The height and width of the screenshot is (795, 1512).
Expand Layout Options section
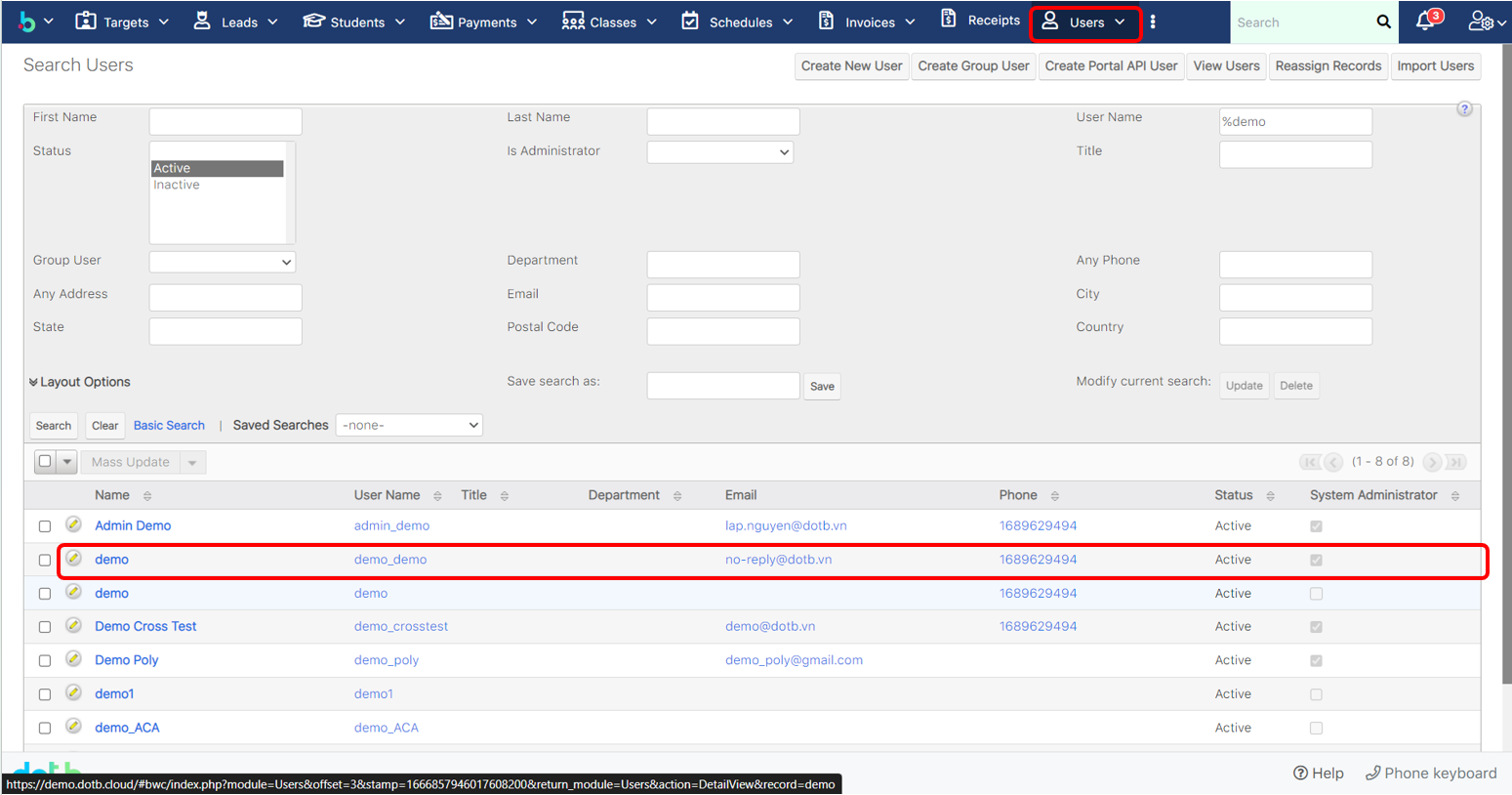tap(80, 382)
